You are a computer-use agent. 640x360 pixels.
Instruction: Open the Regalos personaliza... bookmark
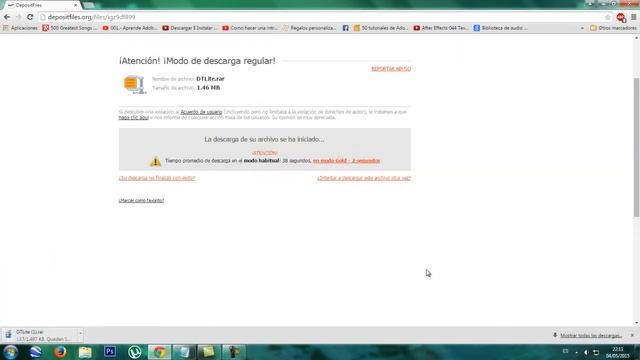point(309,28)
